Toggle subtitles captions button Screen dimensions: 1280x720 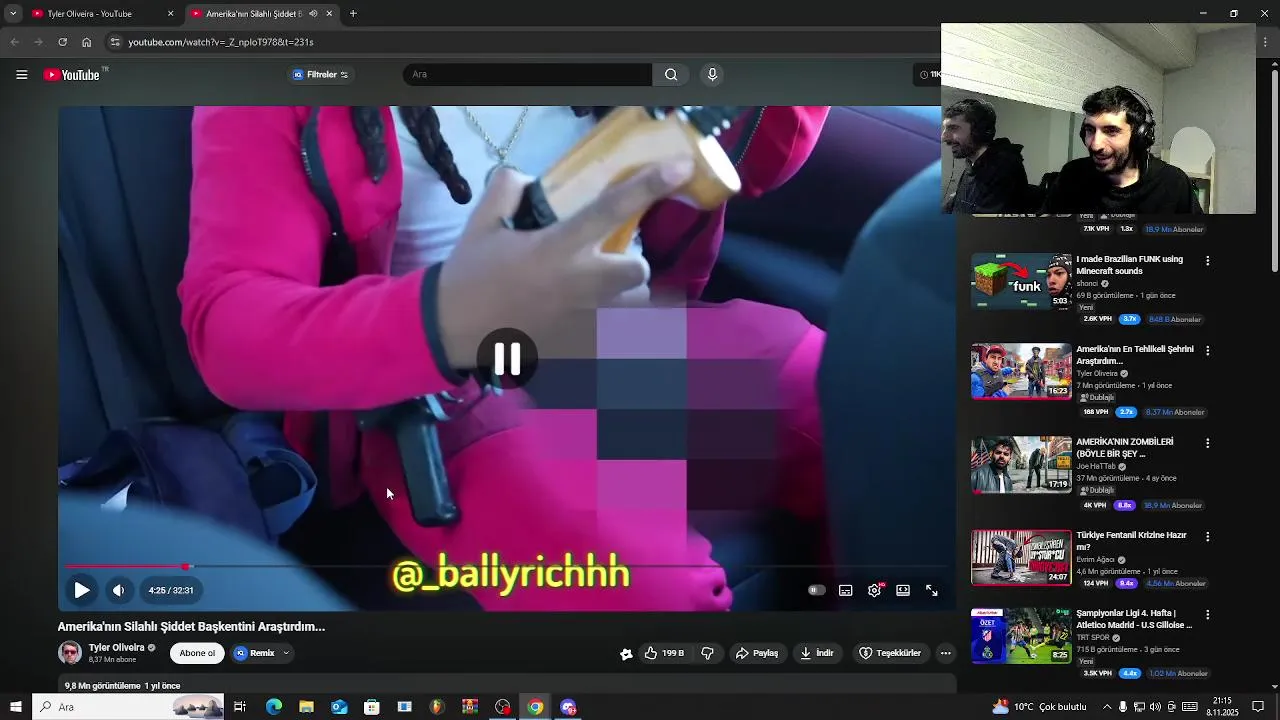(x=845, y=590)
